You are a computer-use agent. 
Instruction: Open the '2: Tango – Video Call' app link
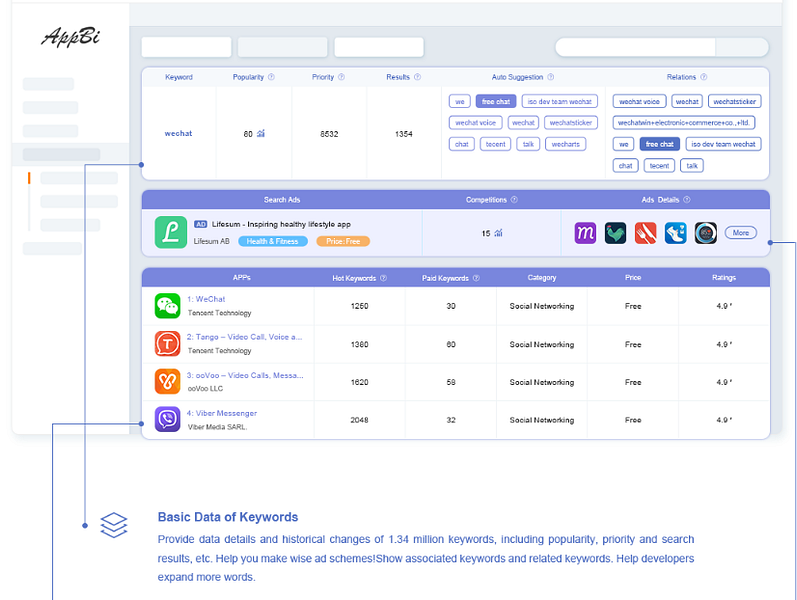(244, 337)
